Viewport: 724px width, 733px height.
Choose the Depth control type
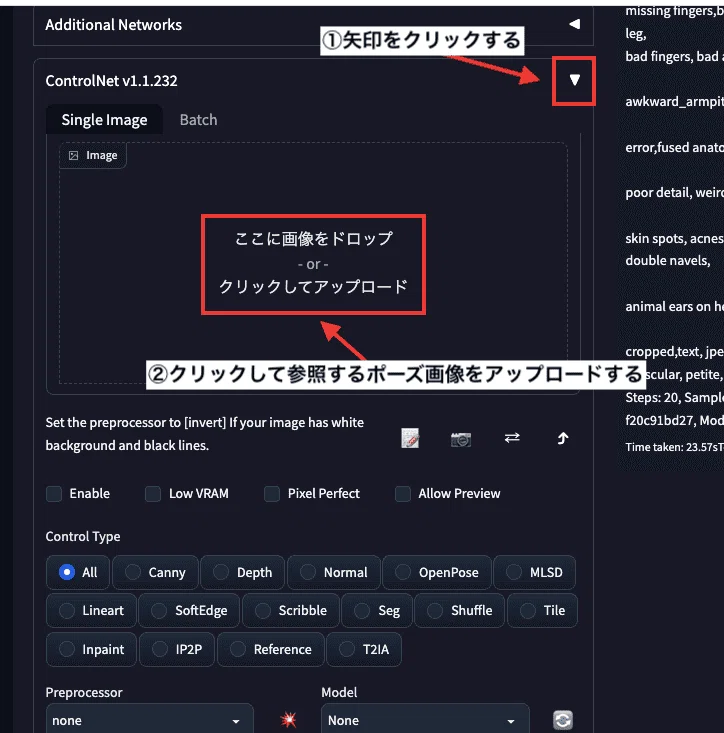pyautogui.click(x=242, y=572)
